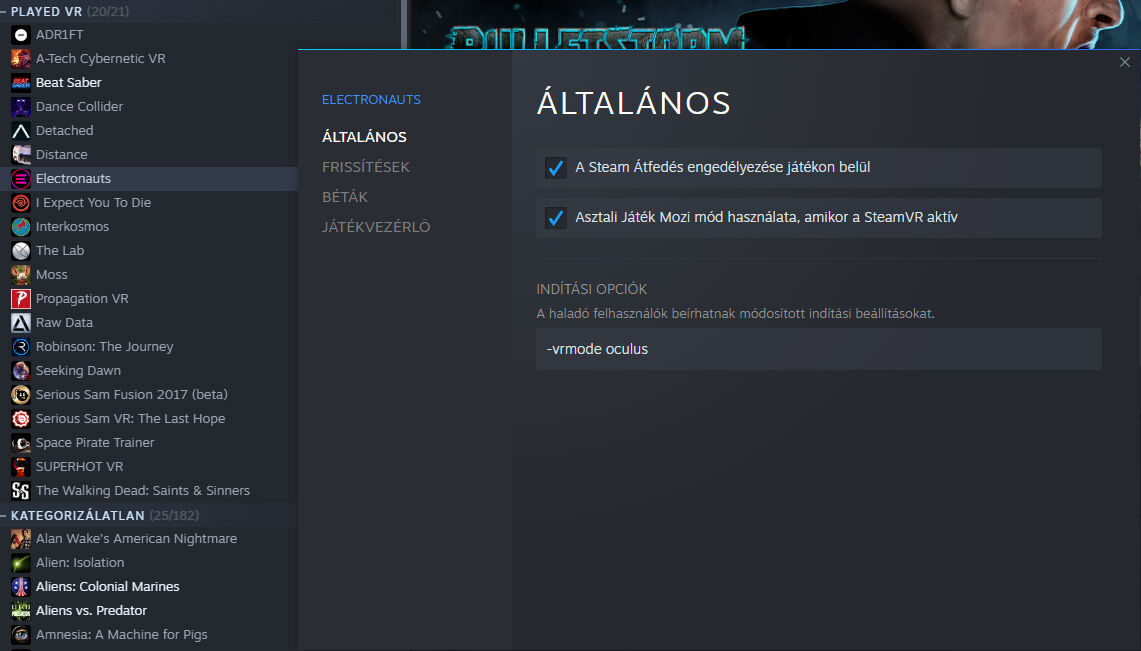Click The Lab game icon
Image resolution: width=1141 pixels, height=651 pixels.
(20, 251)
